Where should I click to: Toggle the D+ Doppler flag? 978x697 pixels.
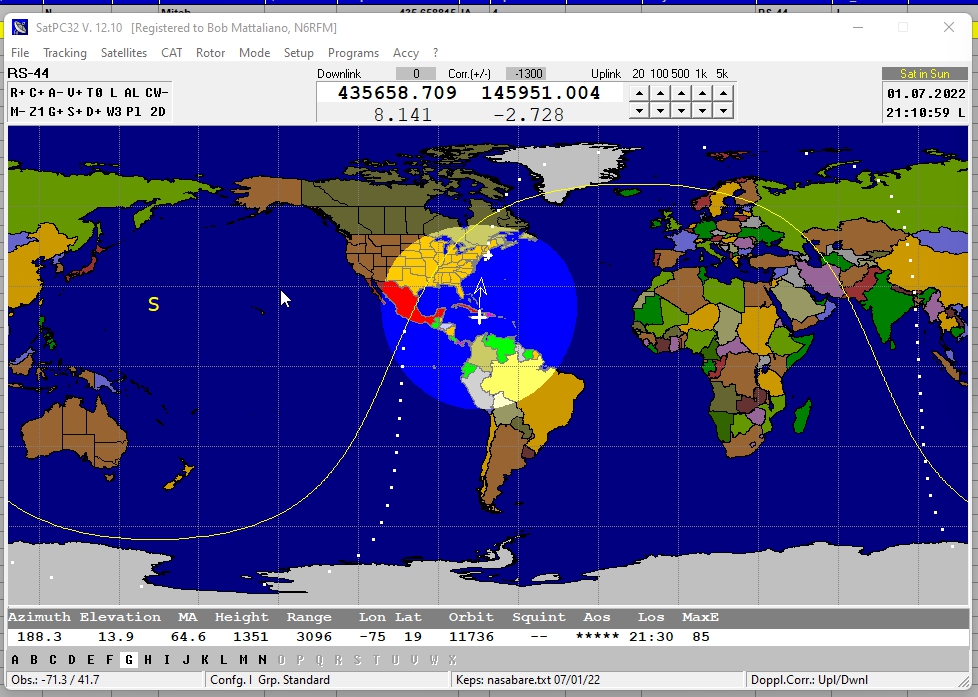click(94, 112)
